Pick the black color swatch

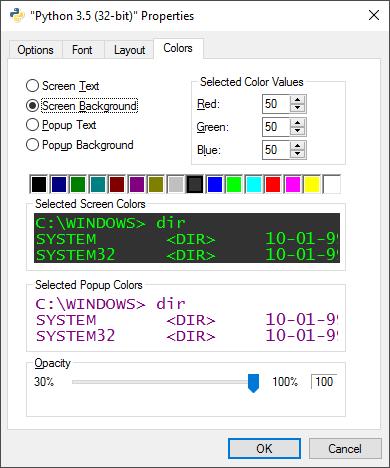pyautogui.click(x=39, y=184)
